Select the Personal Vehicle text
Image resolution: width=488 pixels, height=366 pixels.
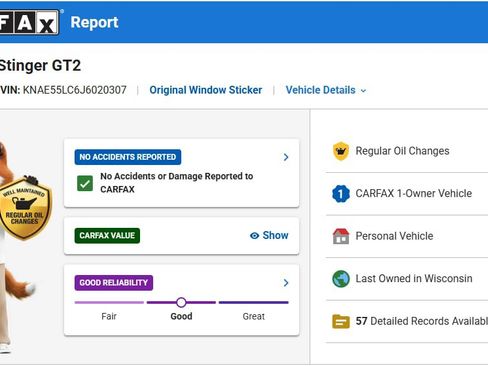click(394, 236)
